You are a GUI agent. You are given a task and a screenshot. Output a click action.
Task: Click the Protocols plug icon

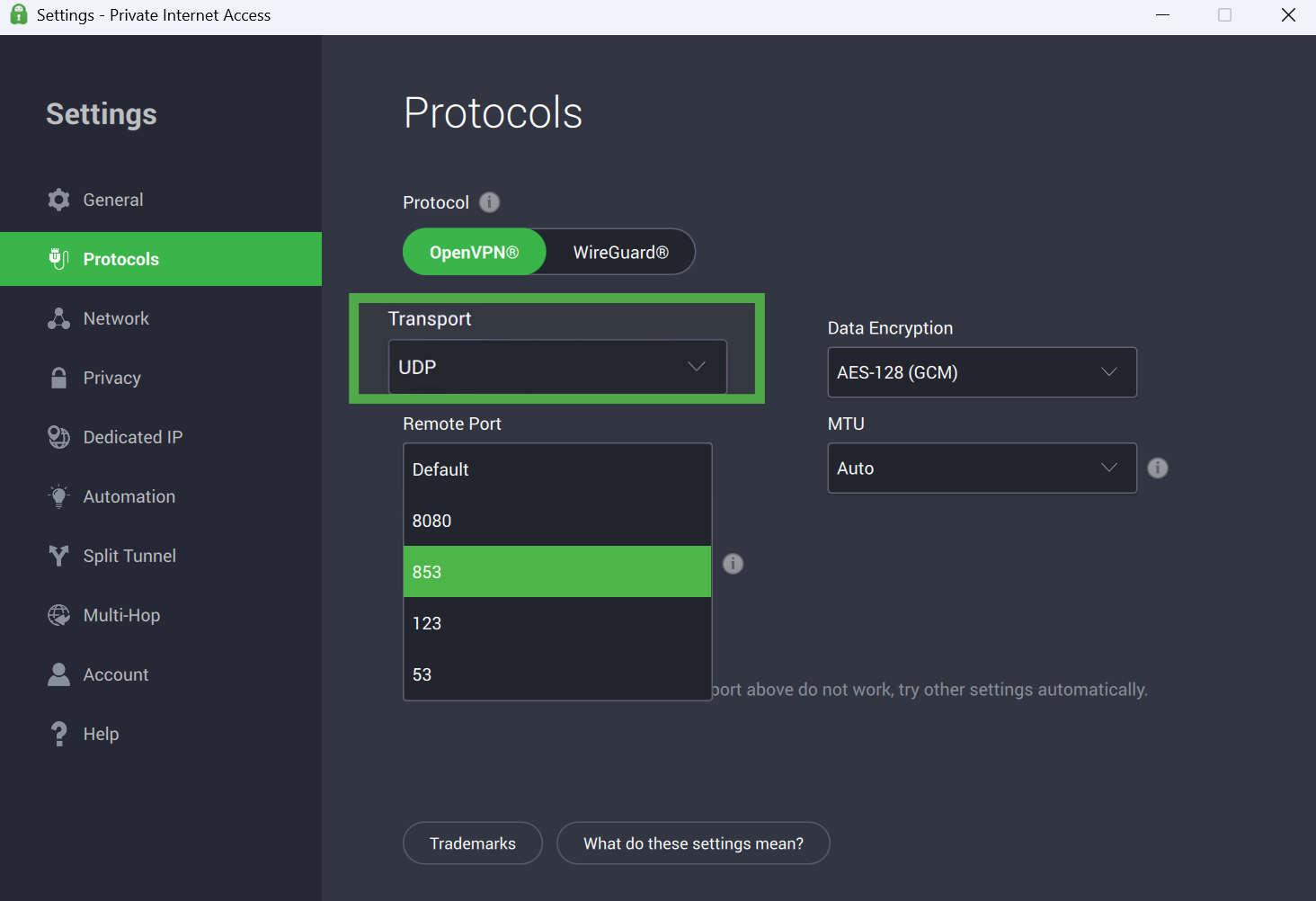point(58,259)
